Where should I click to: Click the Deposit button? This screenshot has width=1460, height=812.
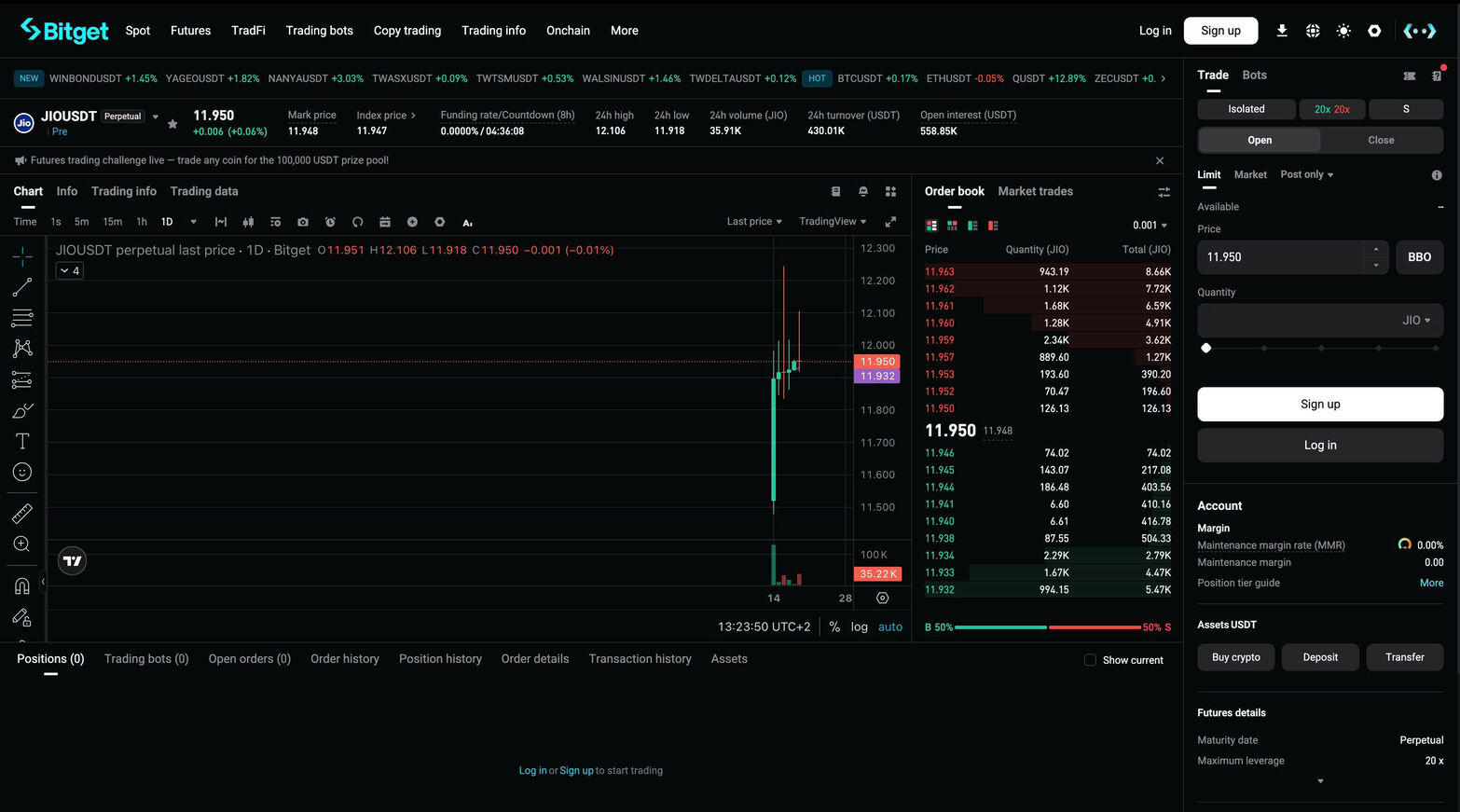[1320, 657]
